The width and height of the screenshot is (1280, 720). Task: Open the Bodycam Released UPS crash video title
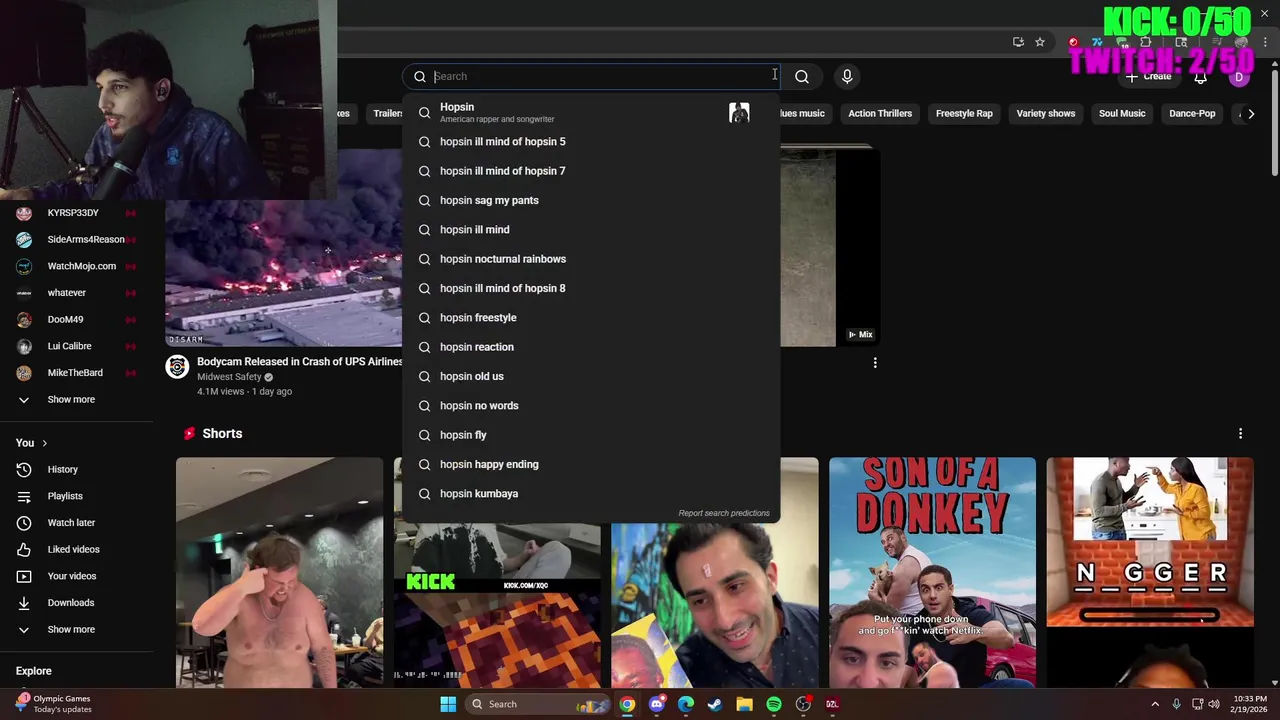pyautogui.click(x=300, y=362)
